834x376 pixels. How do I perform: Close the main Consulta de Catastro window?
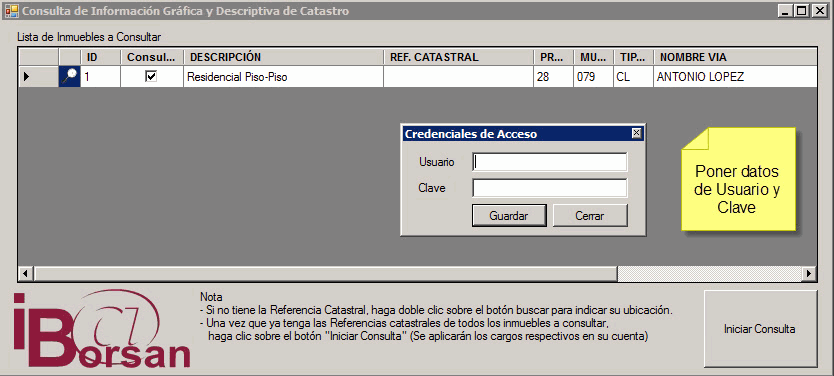point(819,11)
